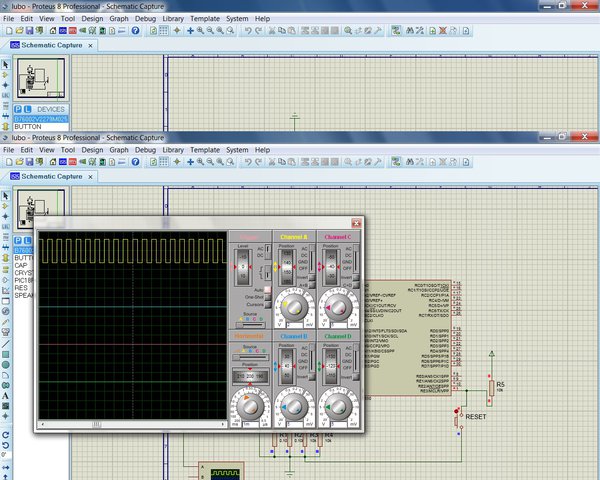Click Home page icon in front window toolbar
Viewport: 600px width, 480px height.
click(53, 162)
